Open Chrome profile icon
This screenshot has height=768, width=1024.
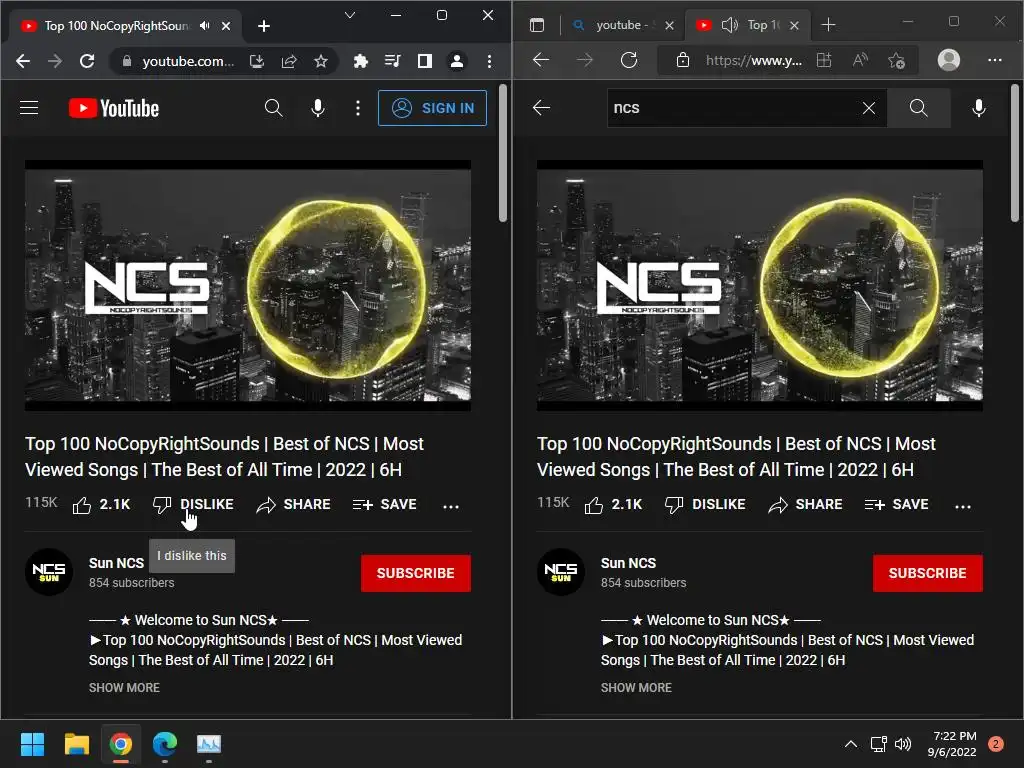point(457,61)
